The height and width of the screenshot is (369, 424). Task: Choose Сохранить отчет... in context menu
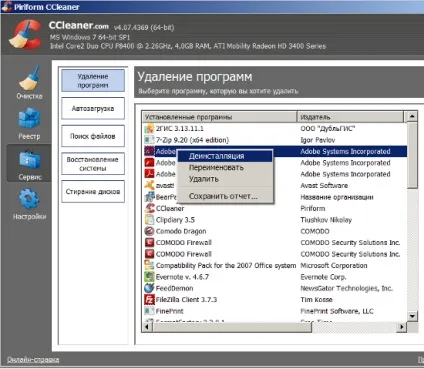[x=225, y=196]
